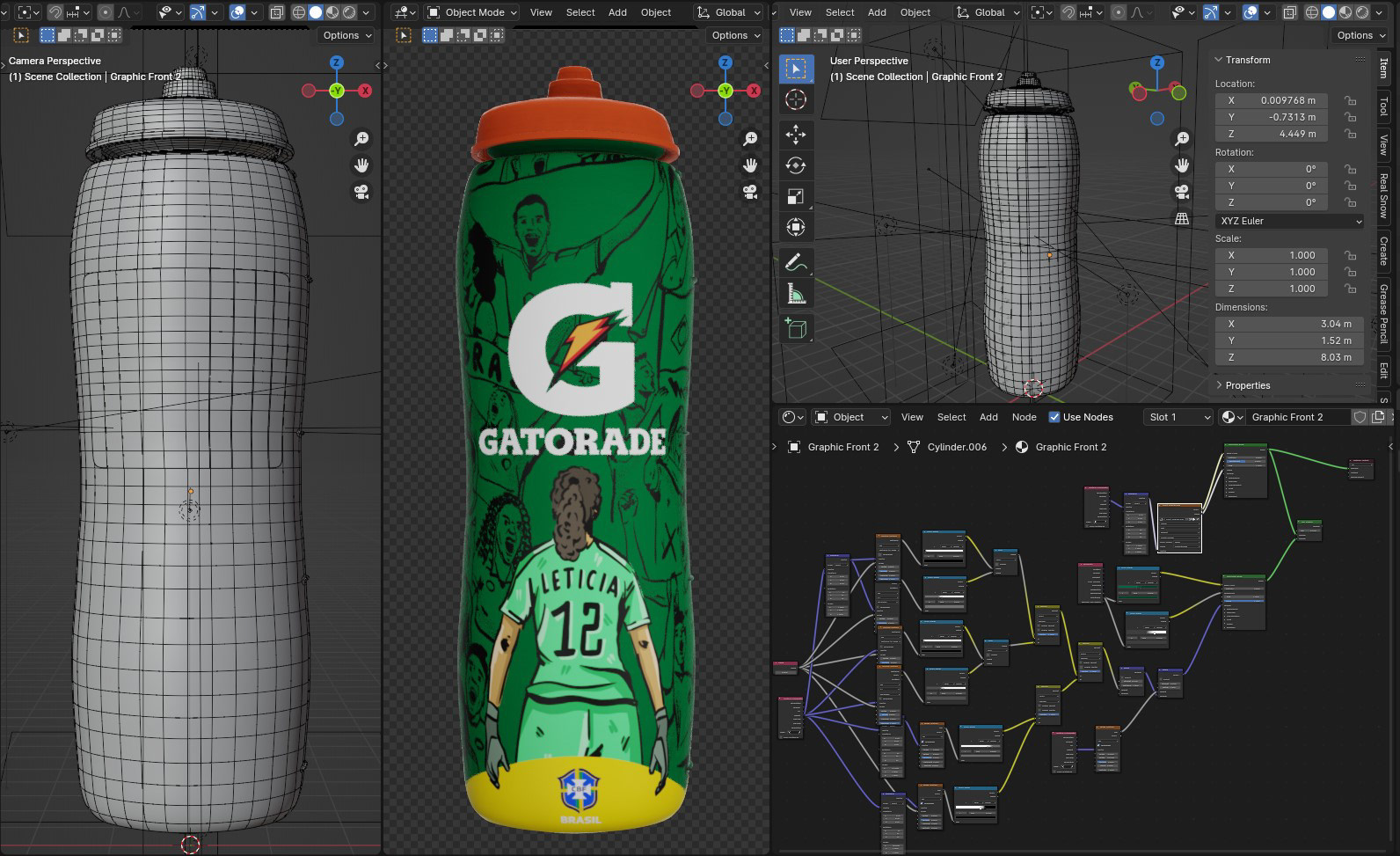1400x856 pixels.
Task: Open Options dropdown in User Perspective viewport
Action: [x=1360, y=35]
